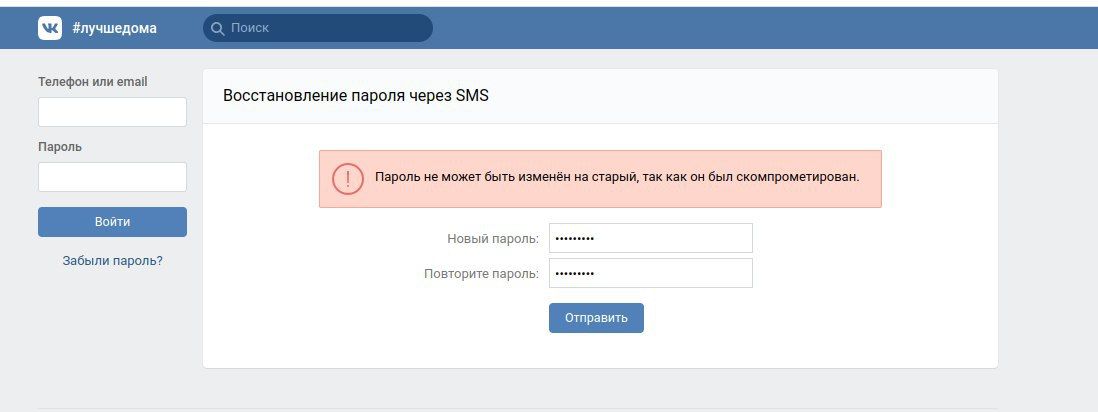Click the Повторите пароль: label

(x=482, y=274)
